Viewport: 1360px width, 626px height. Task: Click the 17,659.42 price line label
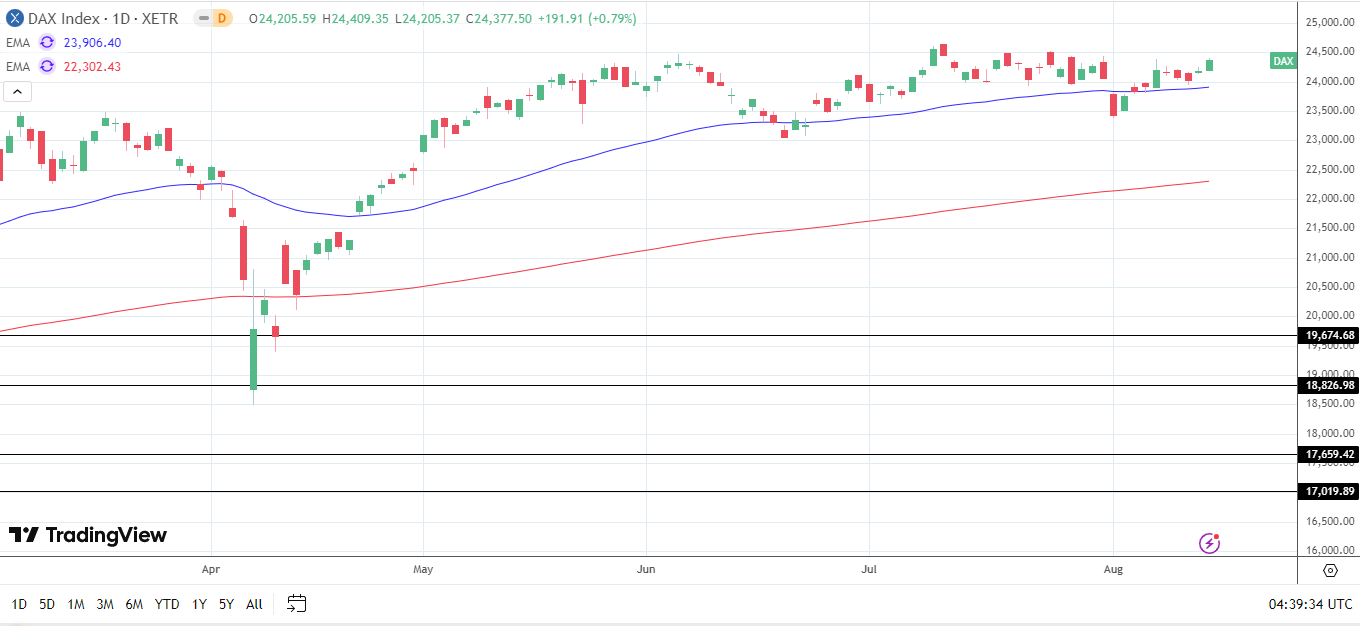point(1329,454)
